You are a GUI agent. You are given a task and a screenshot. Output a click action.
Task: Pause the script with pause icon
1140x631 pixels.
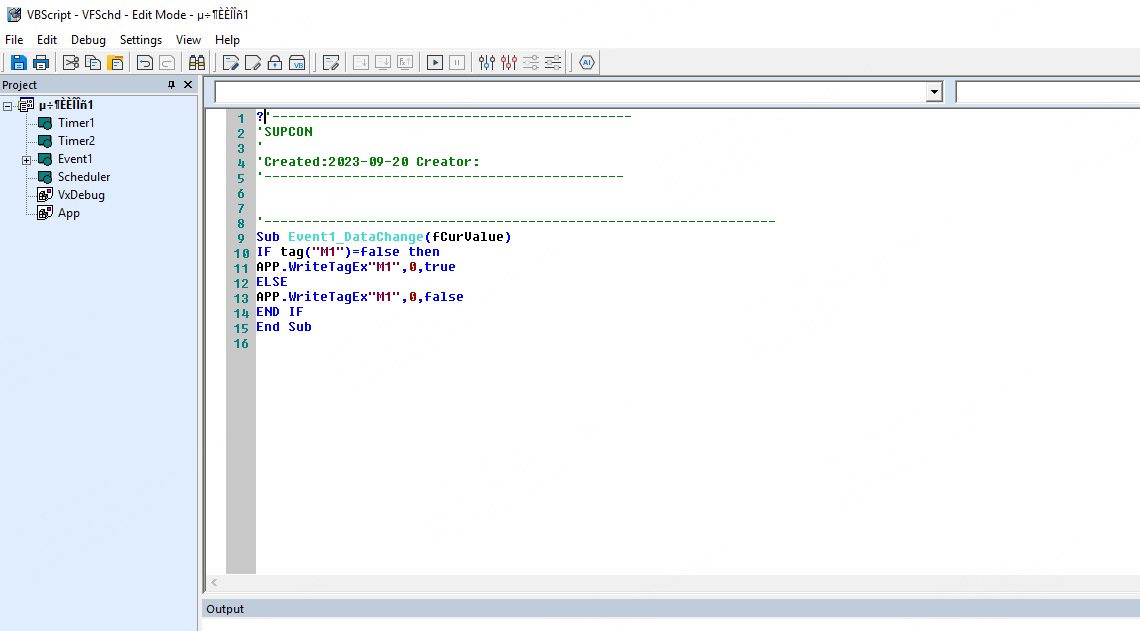(457, 63)
